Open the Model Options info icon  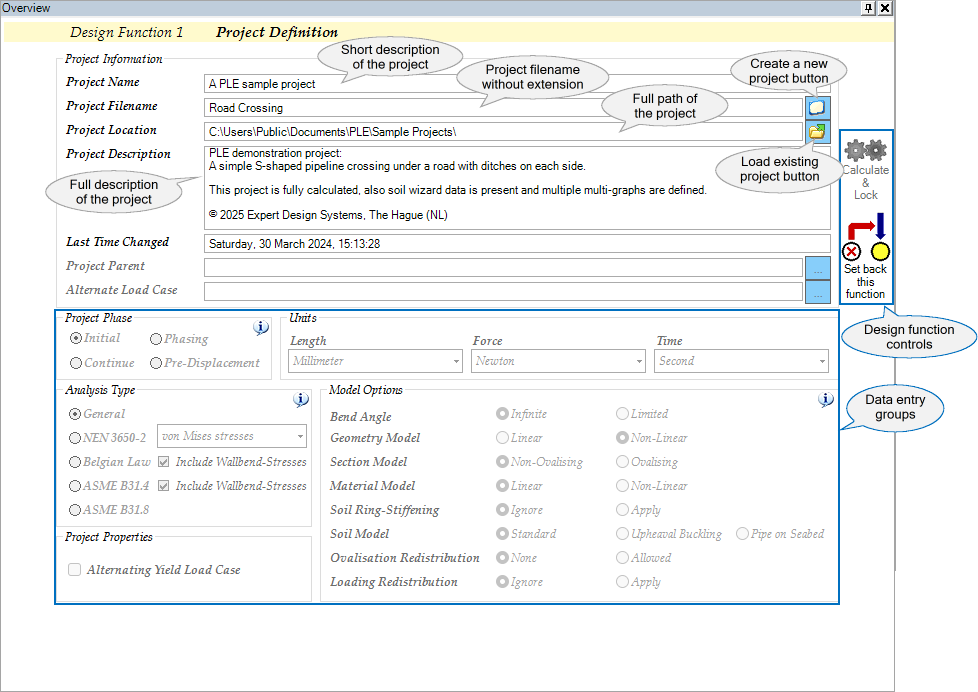click(825, 399)
